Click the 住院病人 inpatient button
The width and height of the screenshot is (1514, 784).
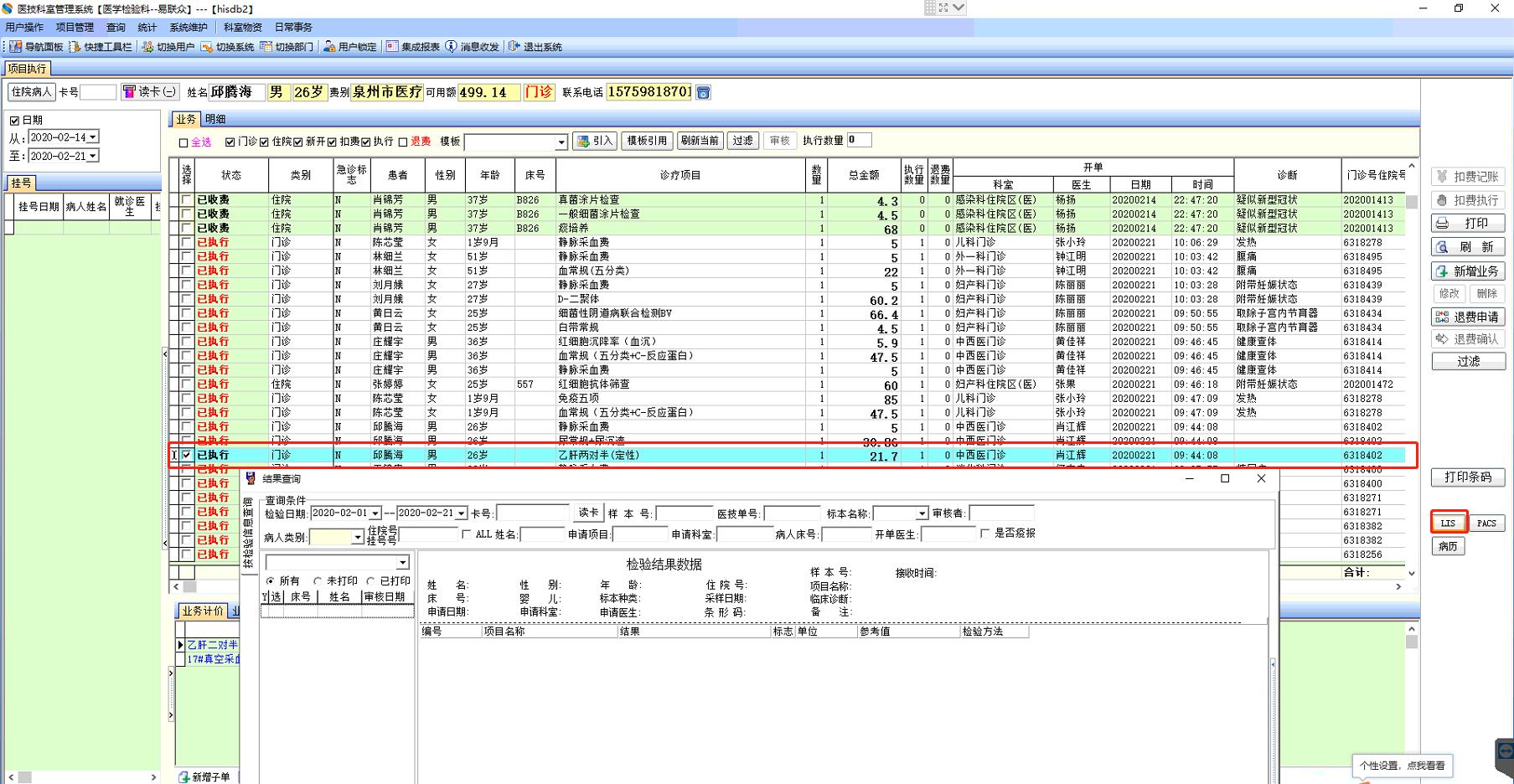click(x=31, y=92)
